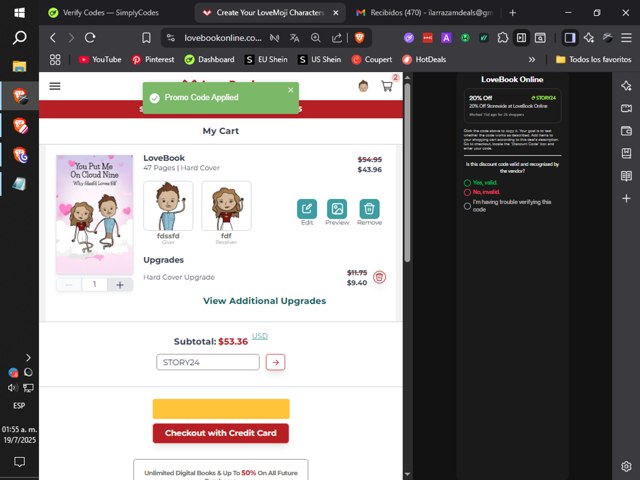This screenshot has height=480, width=640.
Task: Open sidebar Brave Wallet icon
Action: [626, 131]
